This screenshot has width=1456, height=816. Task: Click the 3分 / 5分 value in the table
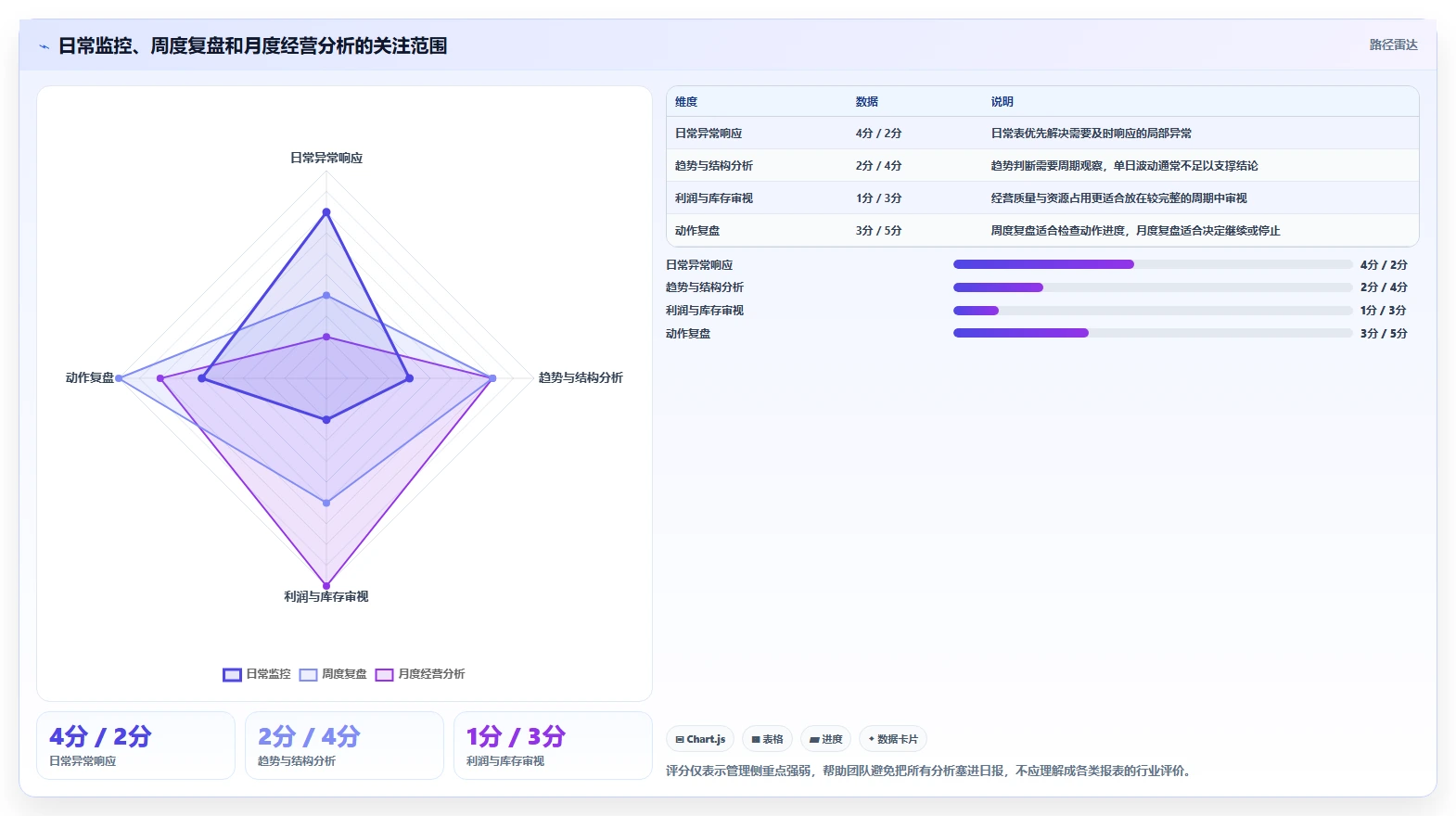tap(878, 231)
